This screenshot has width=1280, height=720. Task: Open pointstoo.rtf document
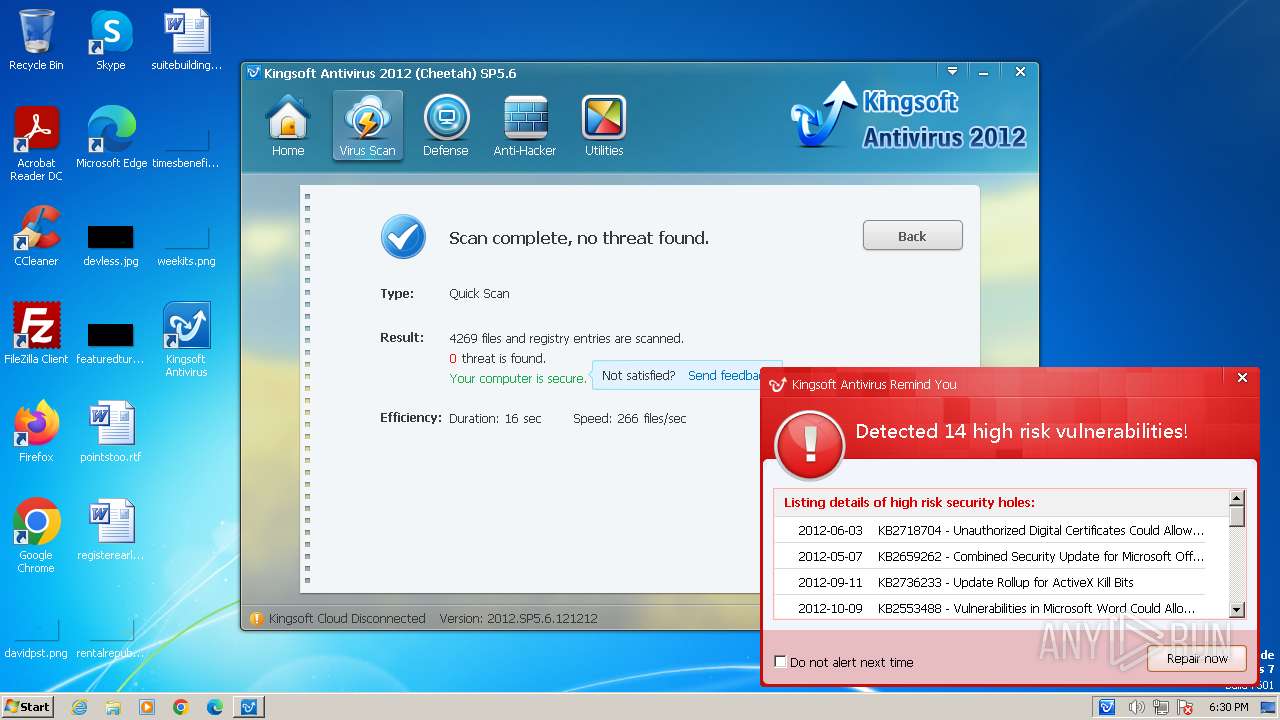(110, 431)
